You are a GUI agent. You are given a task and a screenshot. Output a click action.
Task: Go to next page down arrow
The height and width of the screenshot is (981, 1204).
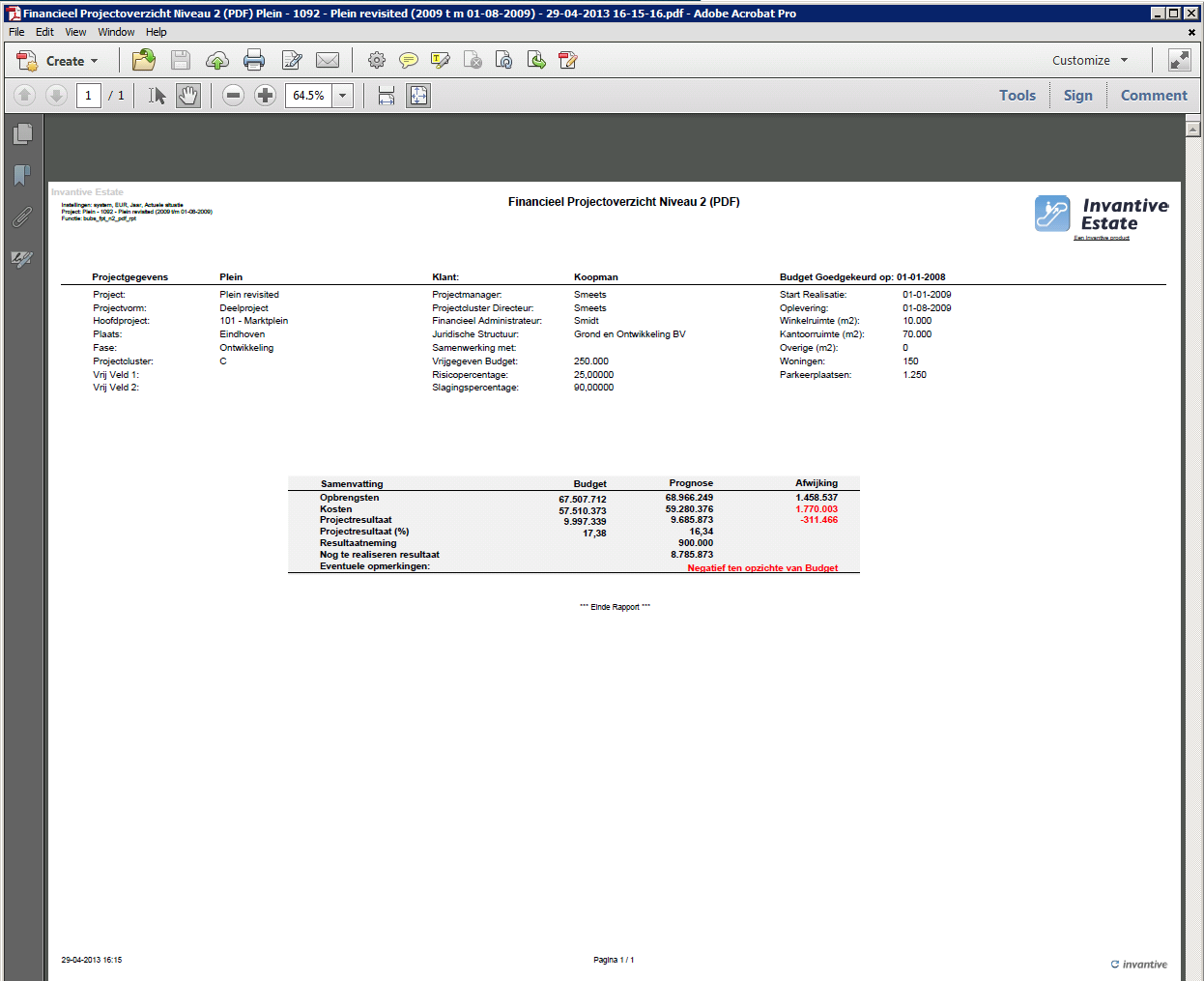pos(57,95)
